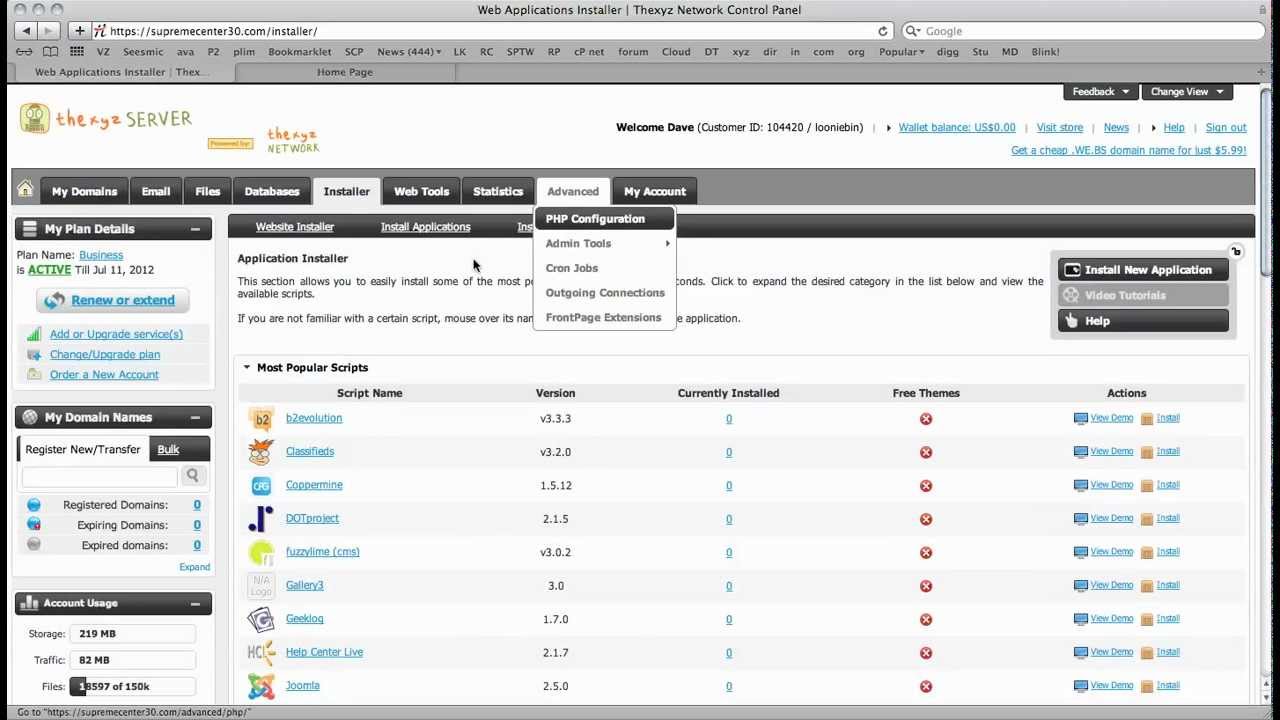Select PHP Configuration from Advanced menu
This screenshot has height=720, width=1280.
pos(606,219)
